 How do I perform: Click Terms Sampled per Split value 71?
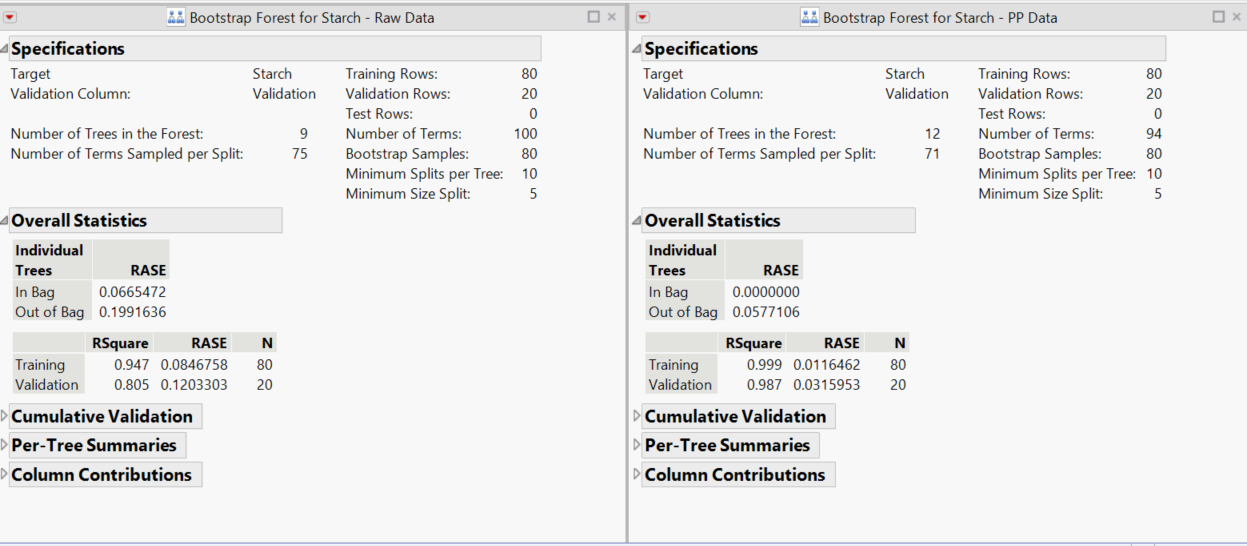pyautogui.click(x=932, y=153)
